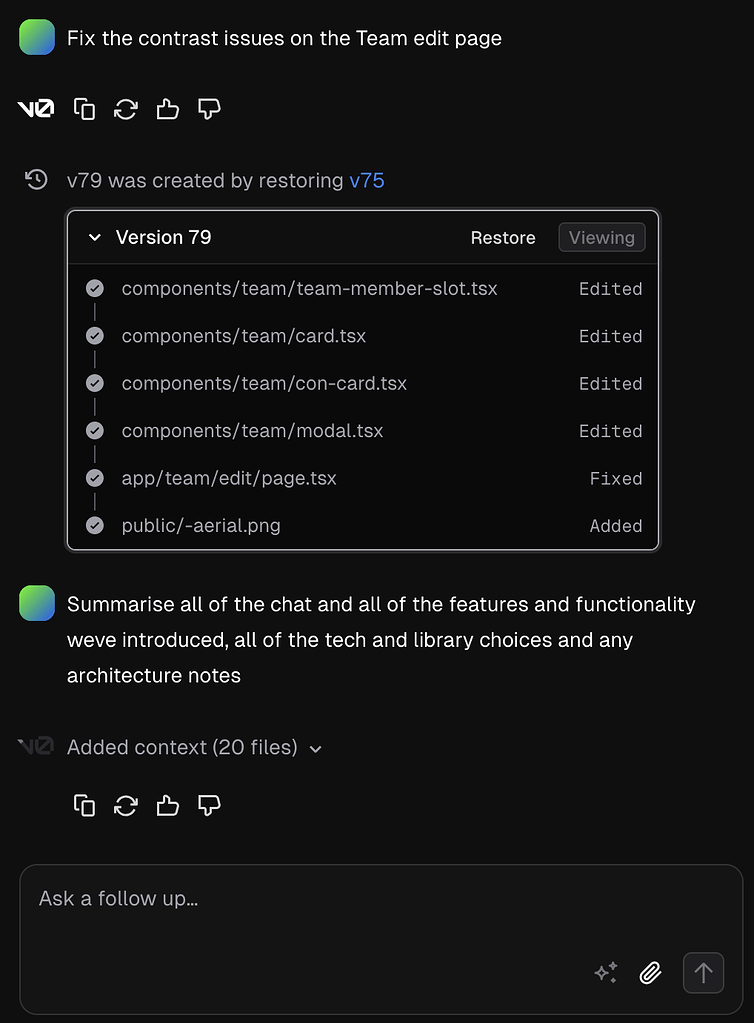Open the Version 79 dropdown chevron
The width and height of the screenshot is (754, 1023).
[x=94, y=237]
